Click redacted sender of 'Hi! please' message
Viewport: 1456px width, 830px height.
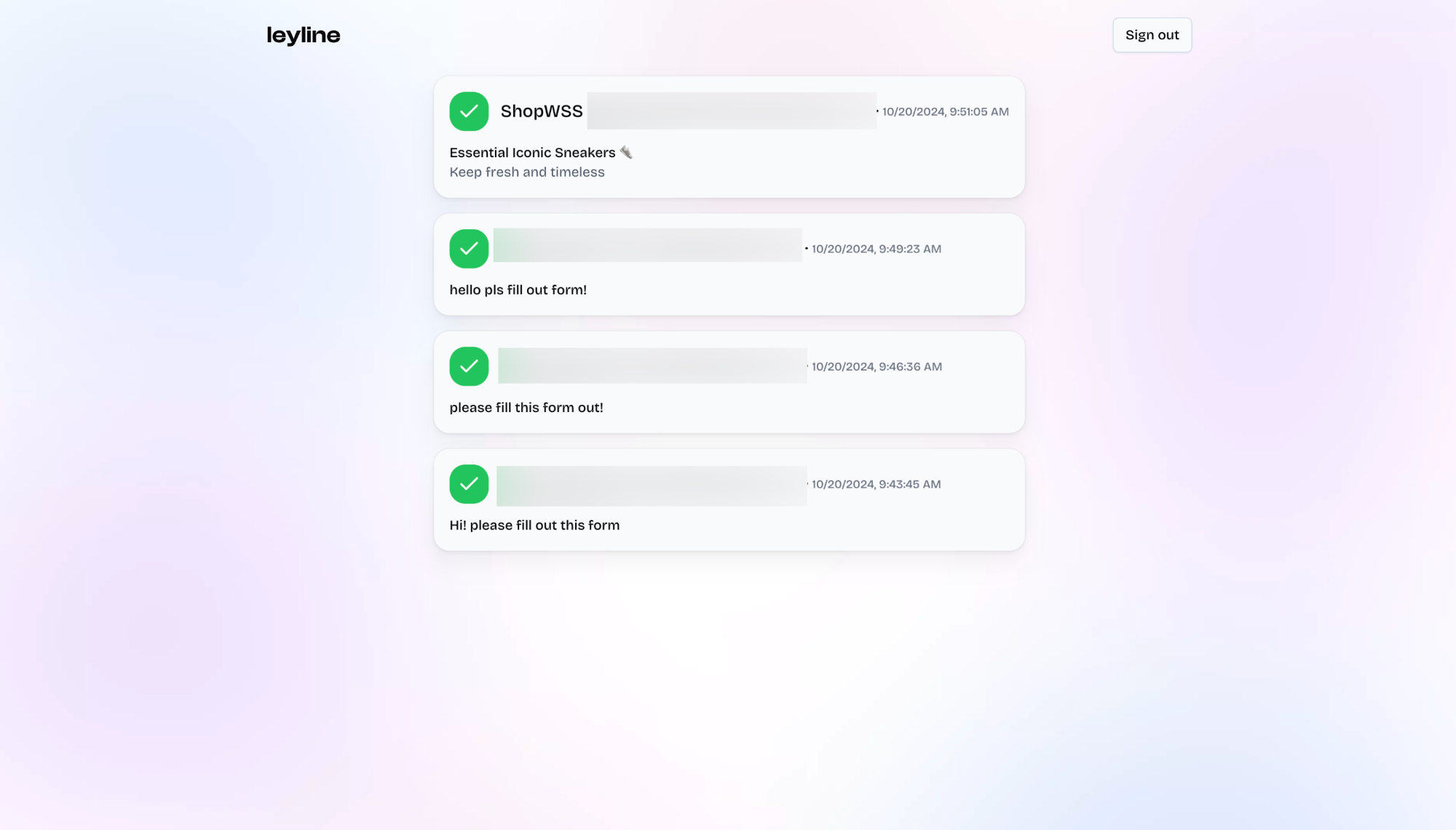point(652,486)
